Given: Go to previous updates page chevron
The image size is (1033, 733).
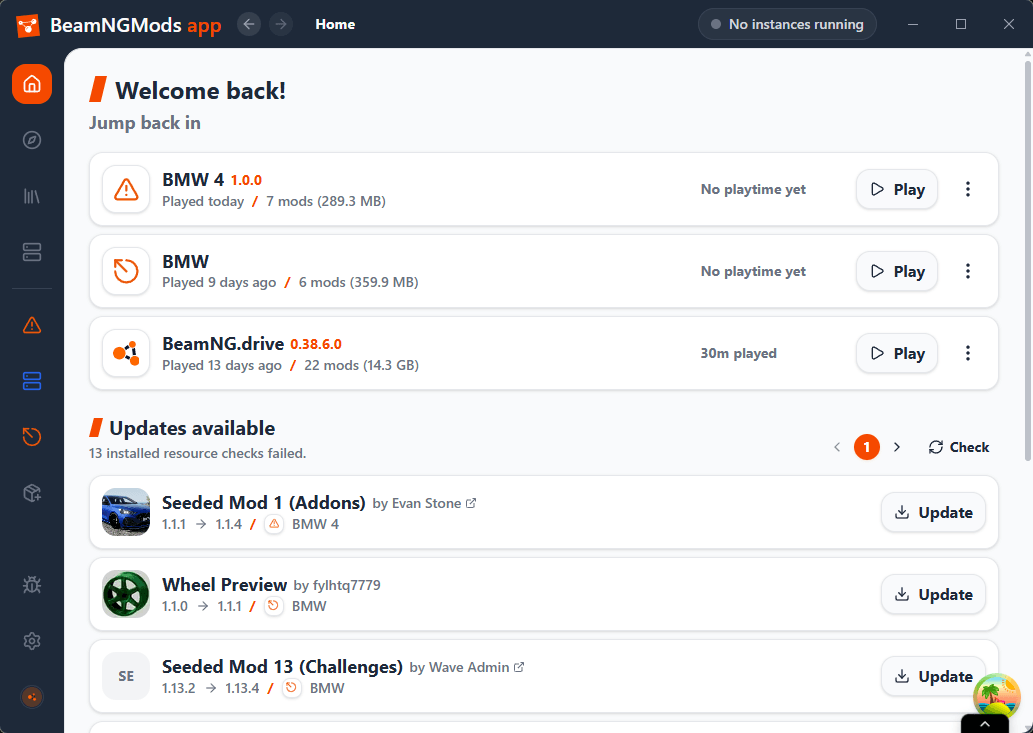Looking at the screenshot, I should (837, 447).
